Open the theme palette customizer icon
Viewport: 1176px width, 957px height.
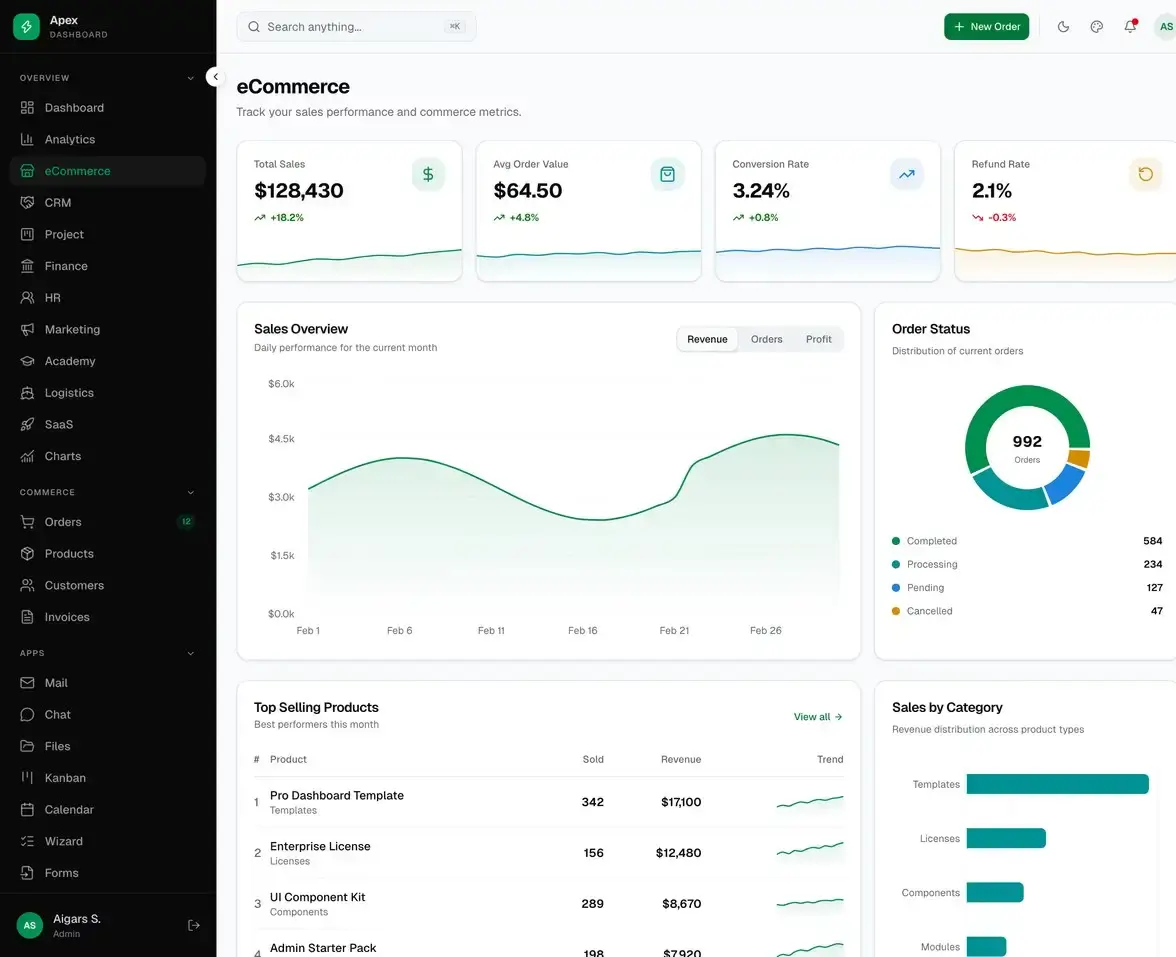[1096, 27]
